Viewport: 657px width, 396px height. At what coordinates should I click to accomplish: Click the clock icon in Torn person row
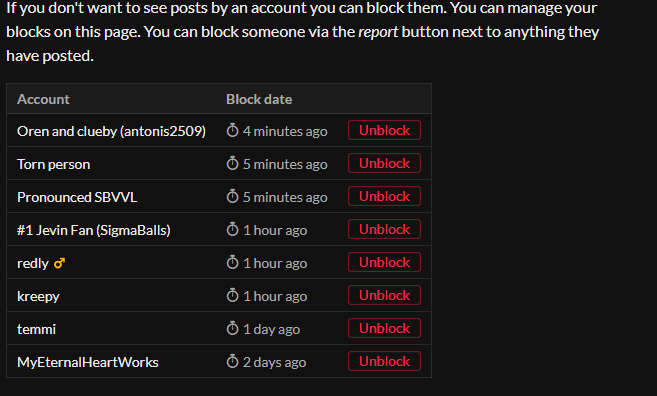pyautogui.click(x=233, y=163)
